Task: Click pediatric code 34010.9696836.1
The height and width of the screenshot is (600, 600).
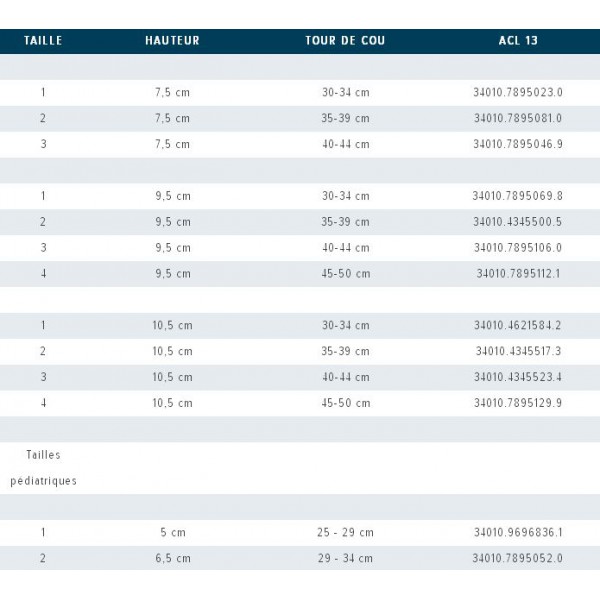Action: tap(518, 532)
